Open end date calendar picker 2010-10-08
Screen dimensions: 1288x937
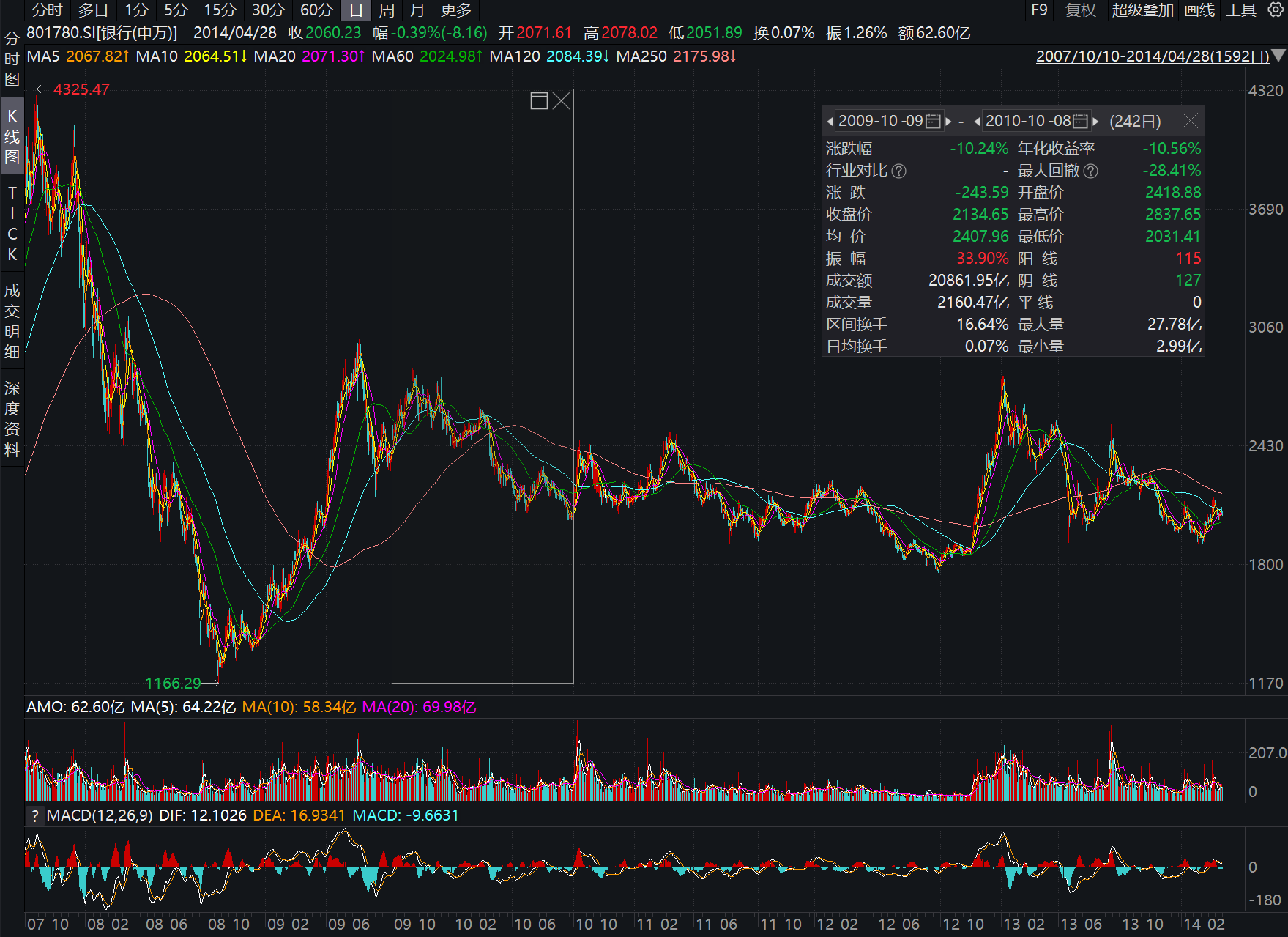click(x=1081, y=122)
